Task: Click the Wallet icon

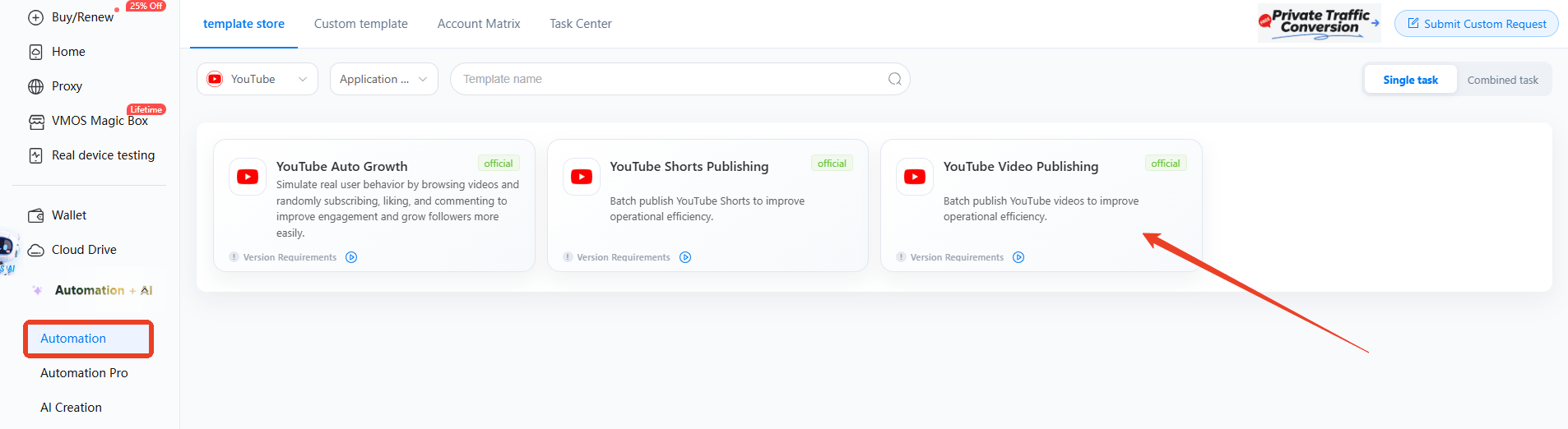Action: coord(36,215)
